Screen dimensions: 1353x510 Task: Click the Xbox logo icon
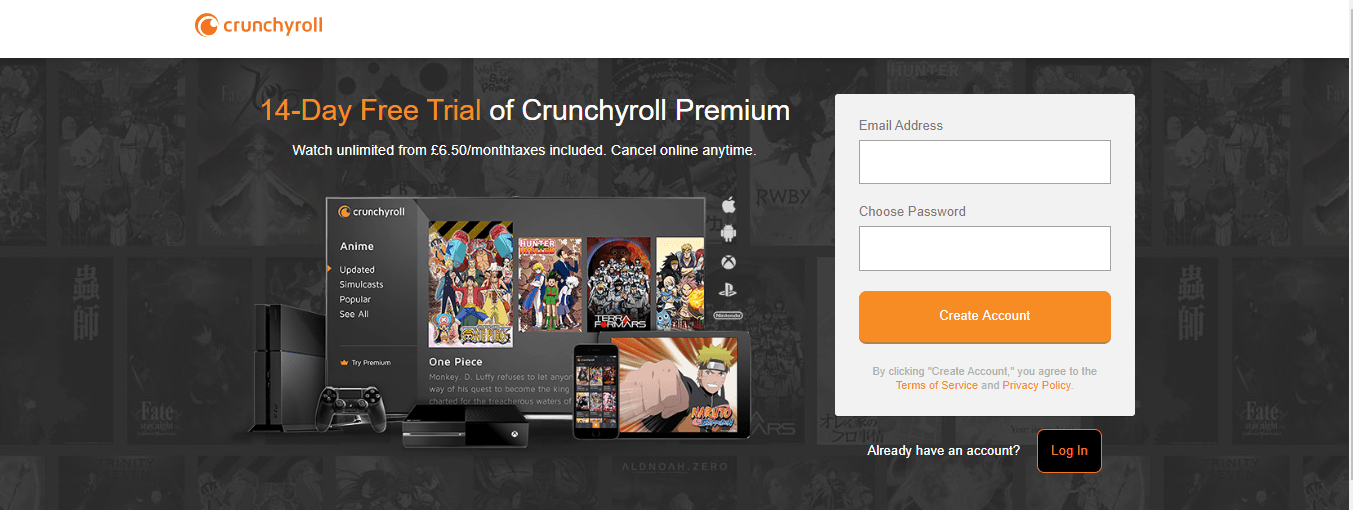(728, 262)
